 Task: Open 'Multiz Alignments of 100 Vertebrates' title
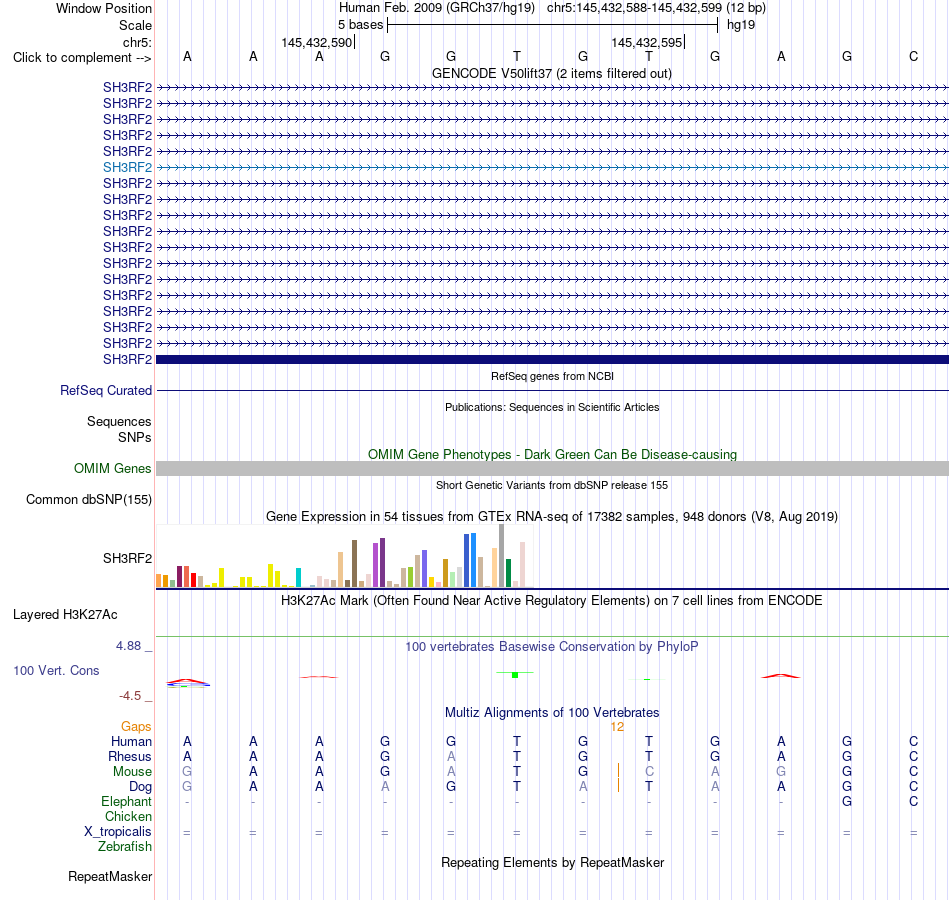[552, 713]
